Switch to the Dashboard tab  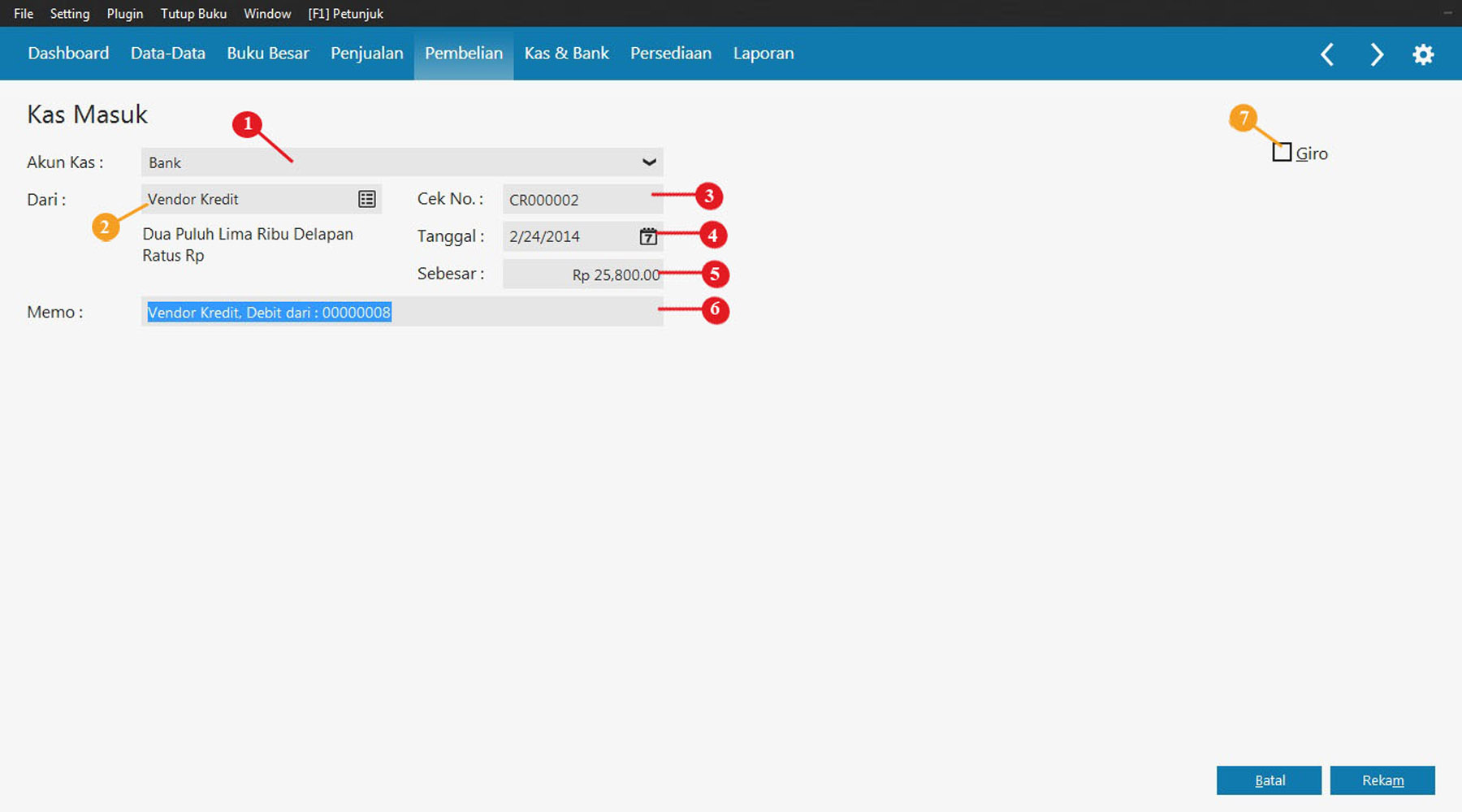point(68,54)
